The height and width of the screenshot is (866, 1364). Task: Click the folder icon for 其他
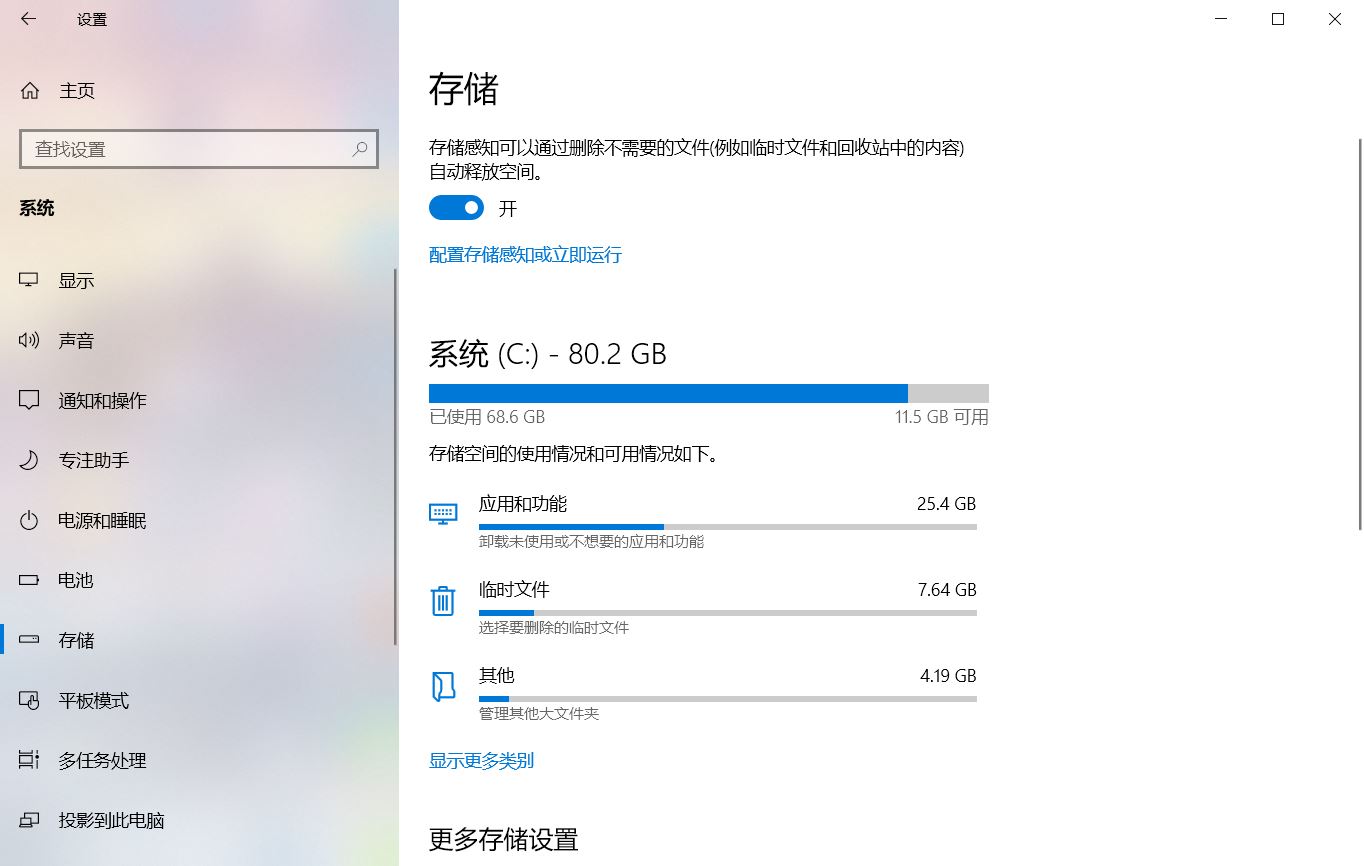coord(442,687)
